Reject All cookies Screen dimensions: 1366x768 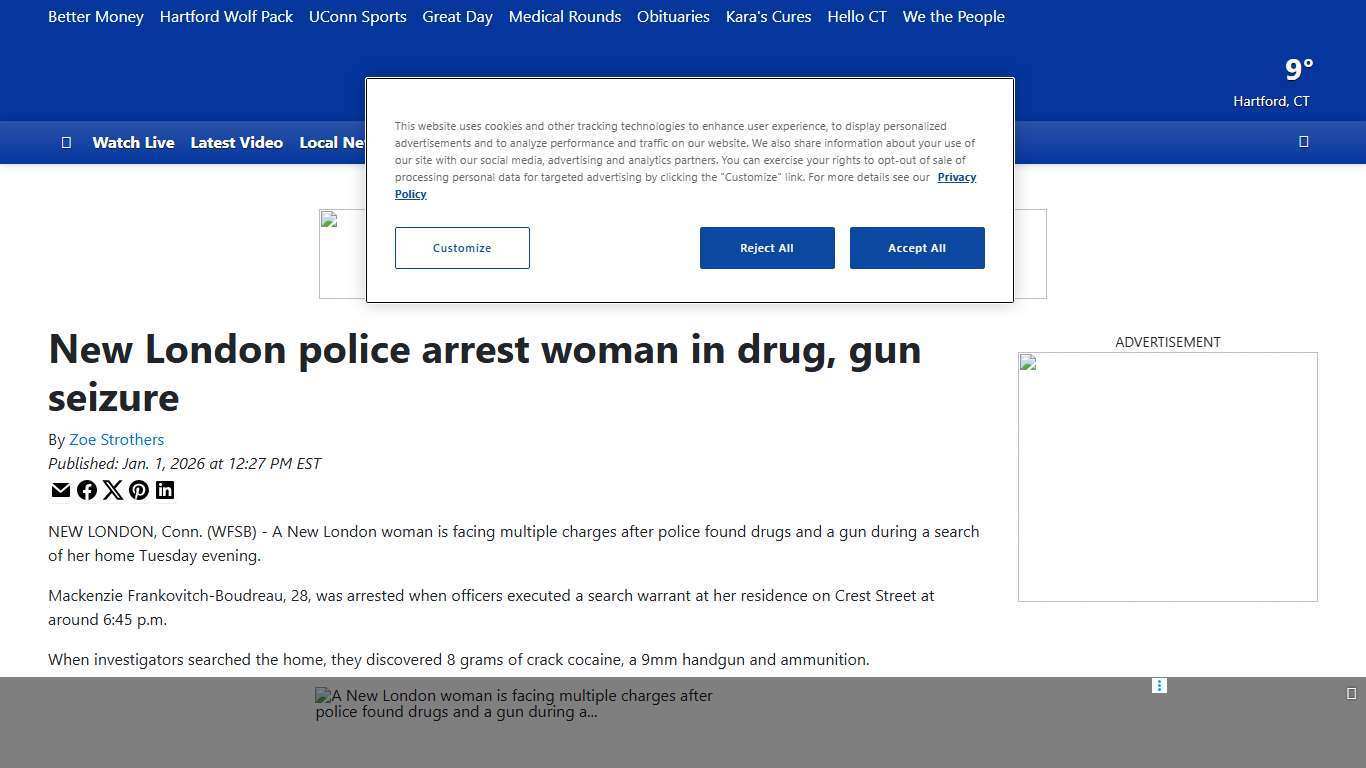(x=767, y=247)
